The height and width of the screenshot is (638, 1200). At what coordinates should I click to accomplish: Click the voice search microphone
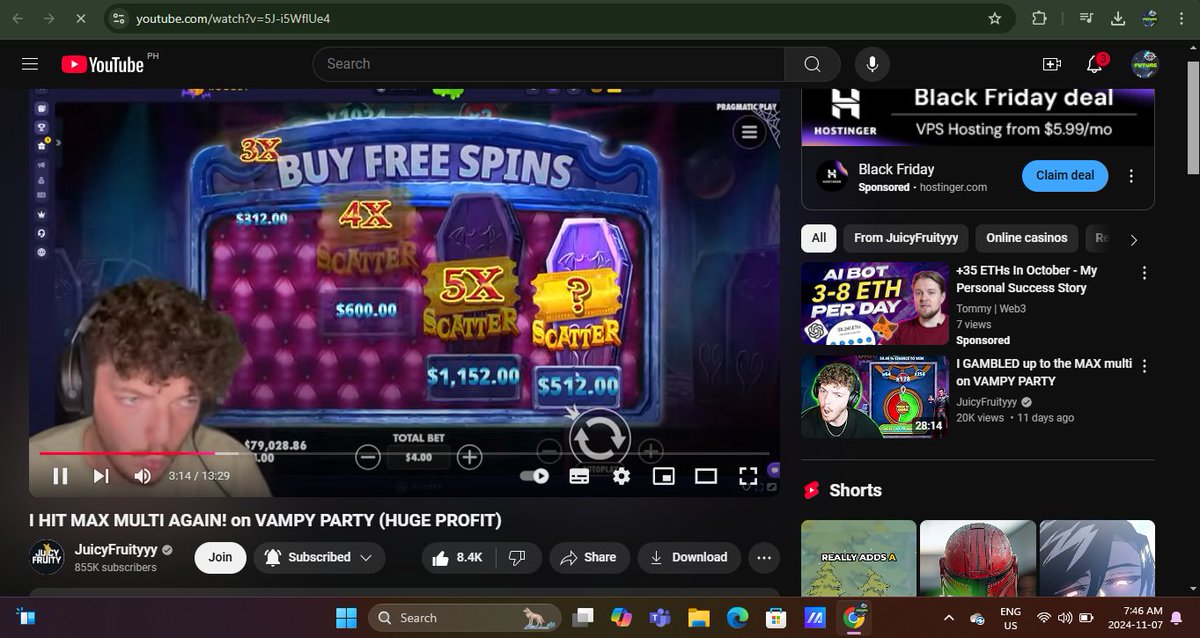pyautogui.click(x=871, y=63)
